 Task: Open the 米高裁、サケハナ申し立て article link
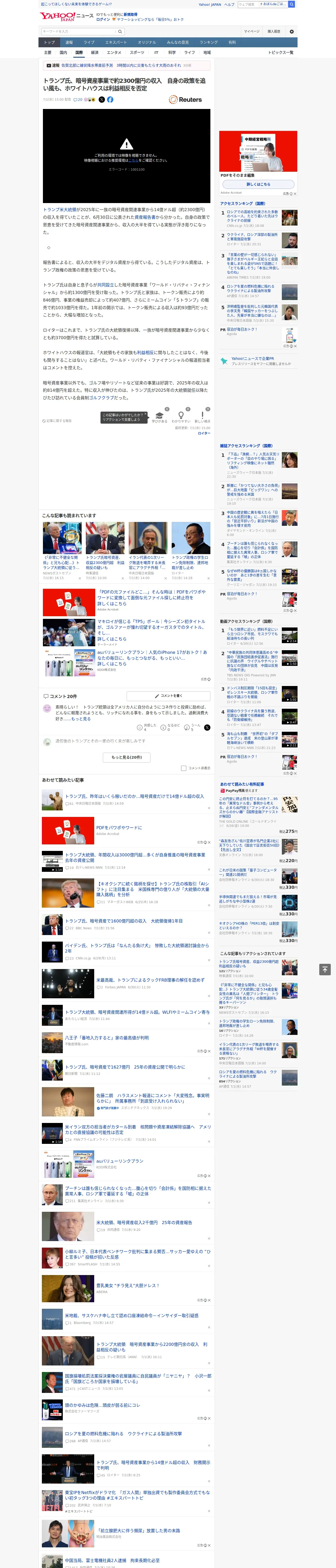(132, 1315)
